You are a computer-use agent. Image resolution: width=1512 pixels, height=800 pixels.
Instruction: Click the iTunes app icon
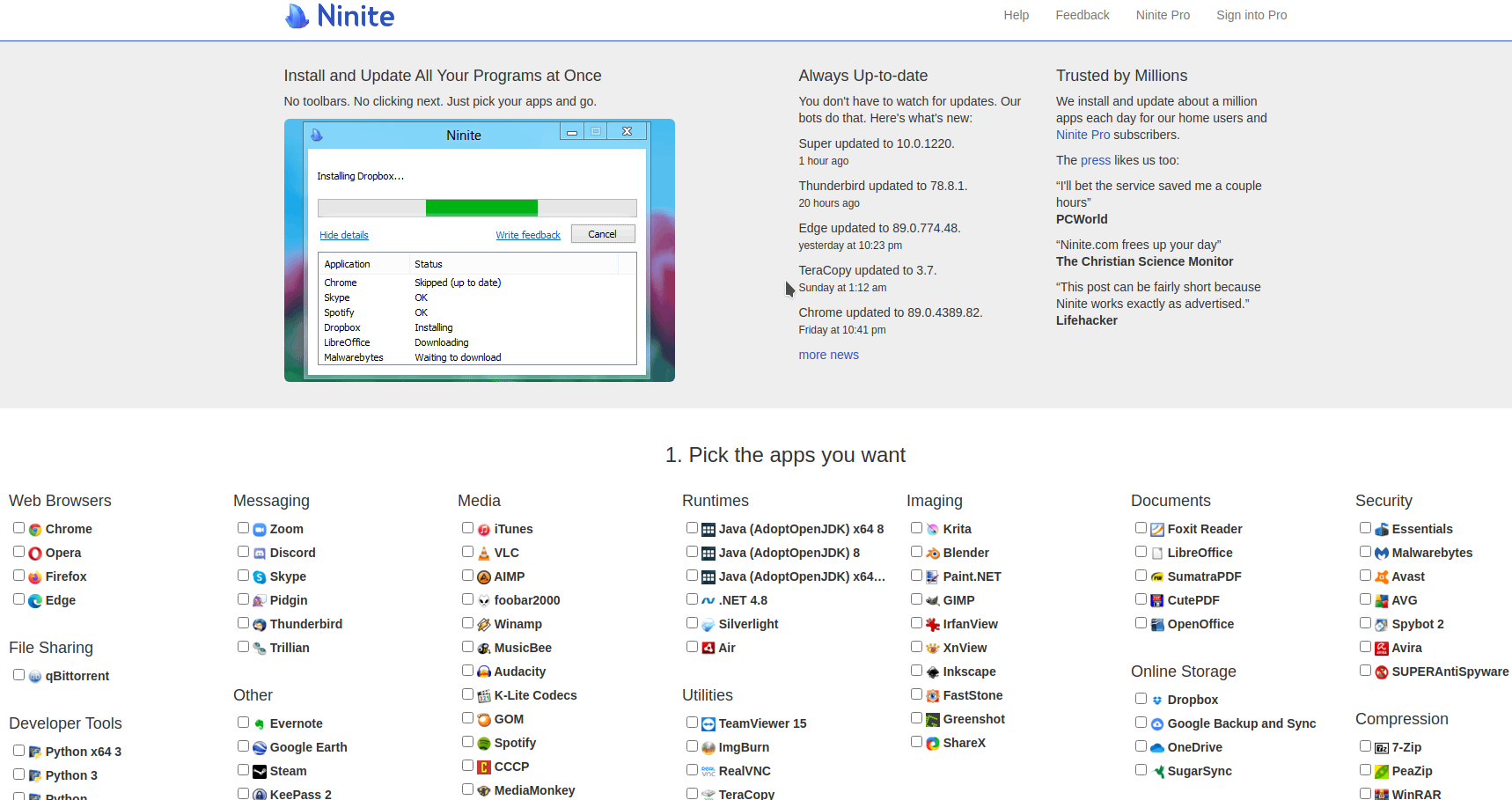point(484,530)
